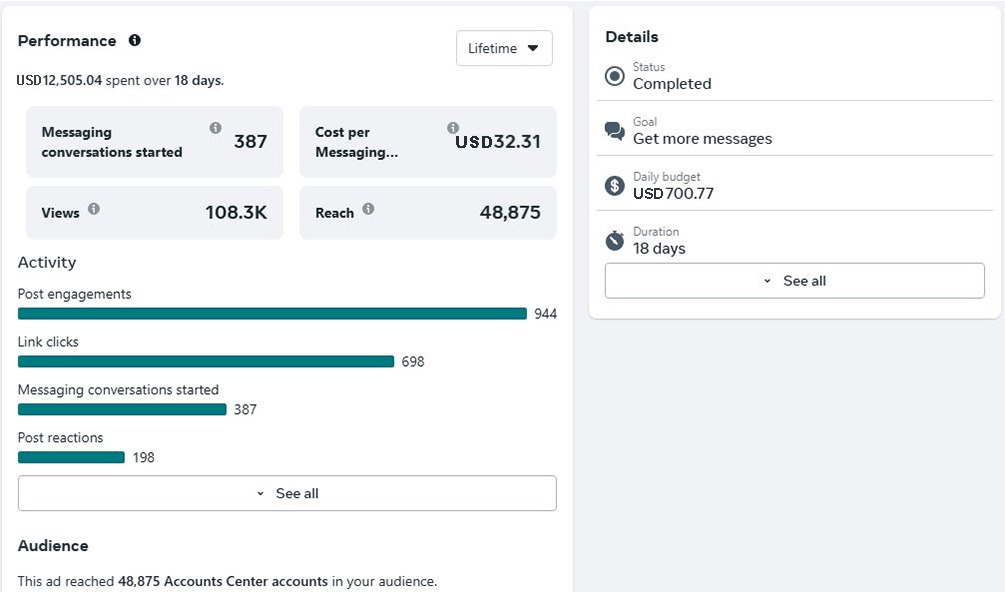
Task: Click the Duration stopwatch icon
Action: tap(615, 240)
